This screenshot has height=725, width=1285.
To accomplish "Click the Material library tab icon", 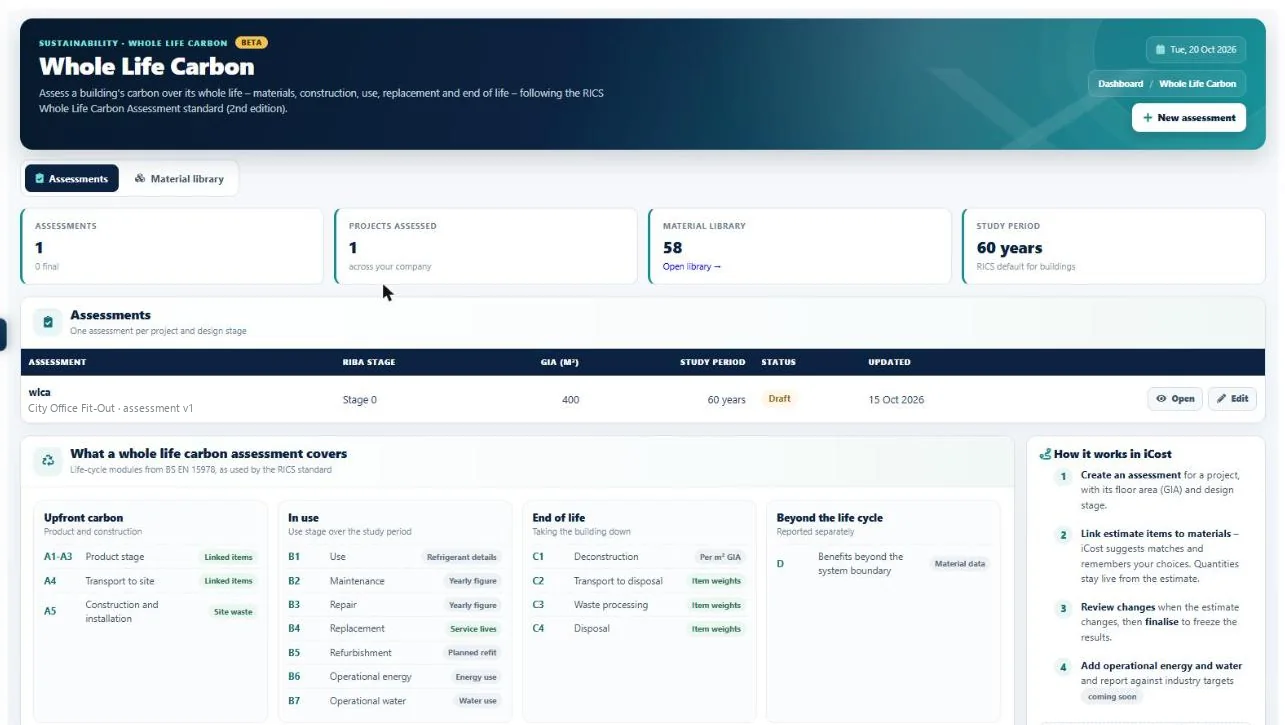I will 140,179.
